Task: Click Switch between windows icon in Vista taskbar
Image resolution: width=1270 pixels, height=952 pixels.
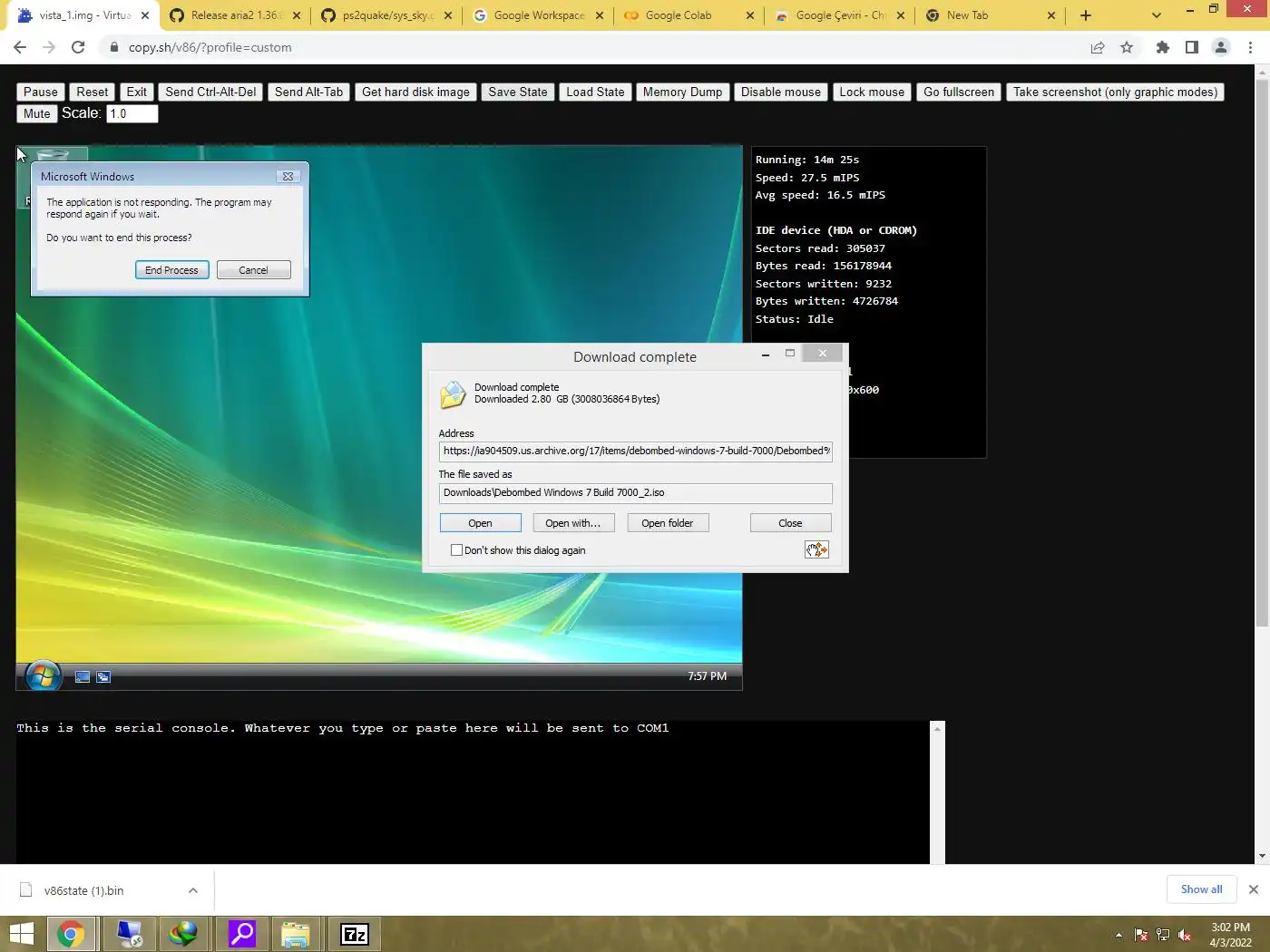Action: (x=103, y=676)
